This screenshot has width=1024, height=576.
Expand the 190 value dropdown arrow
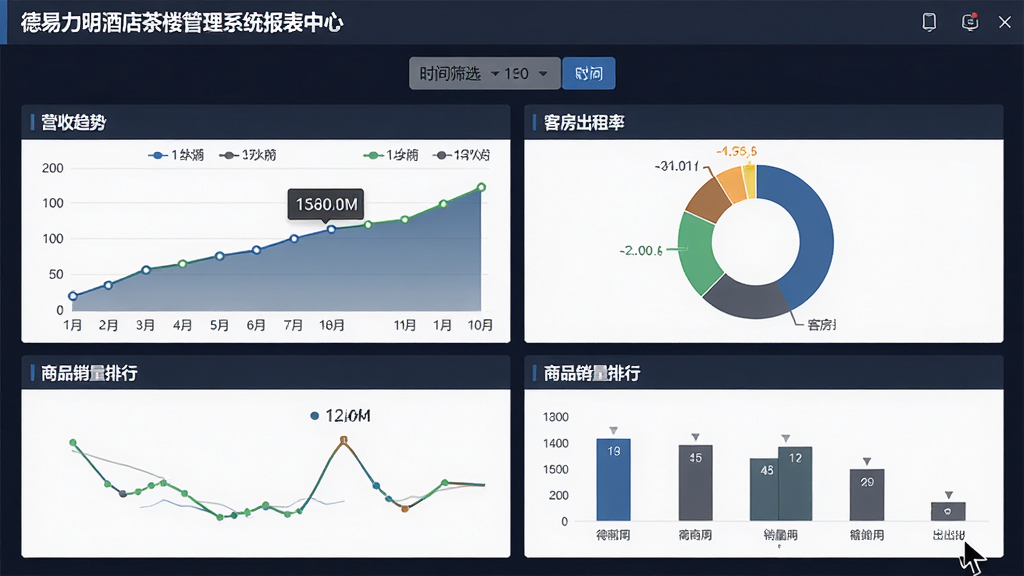[543, 74]
